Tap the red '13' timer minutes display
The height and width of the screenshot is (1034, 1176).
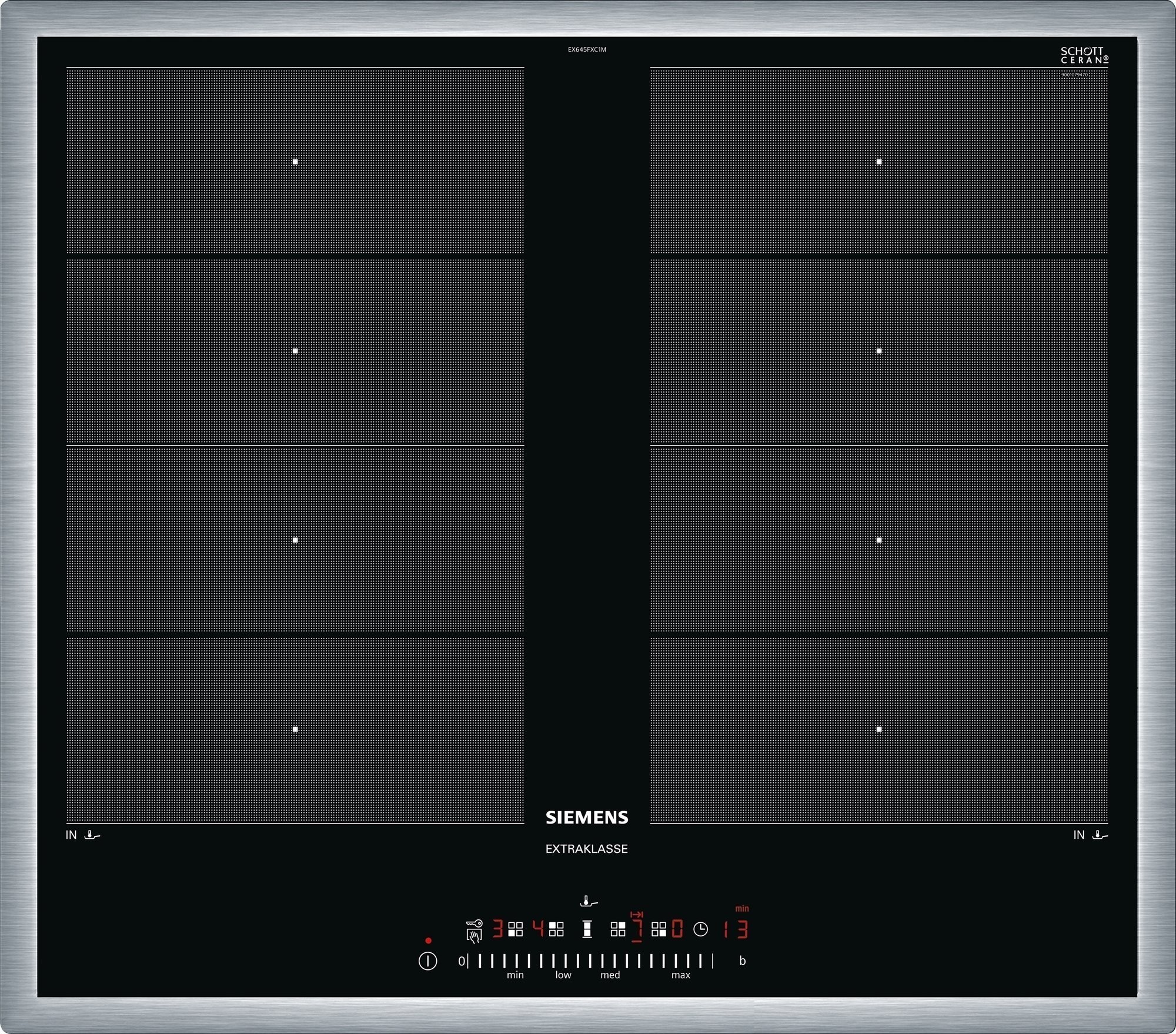[x=736, y=929]
